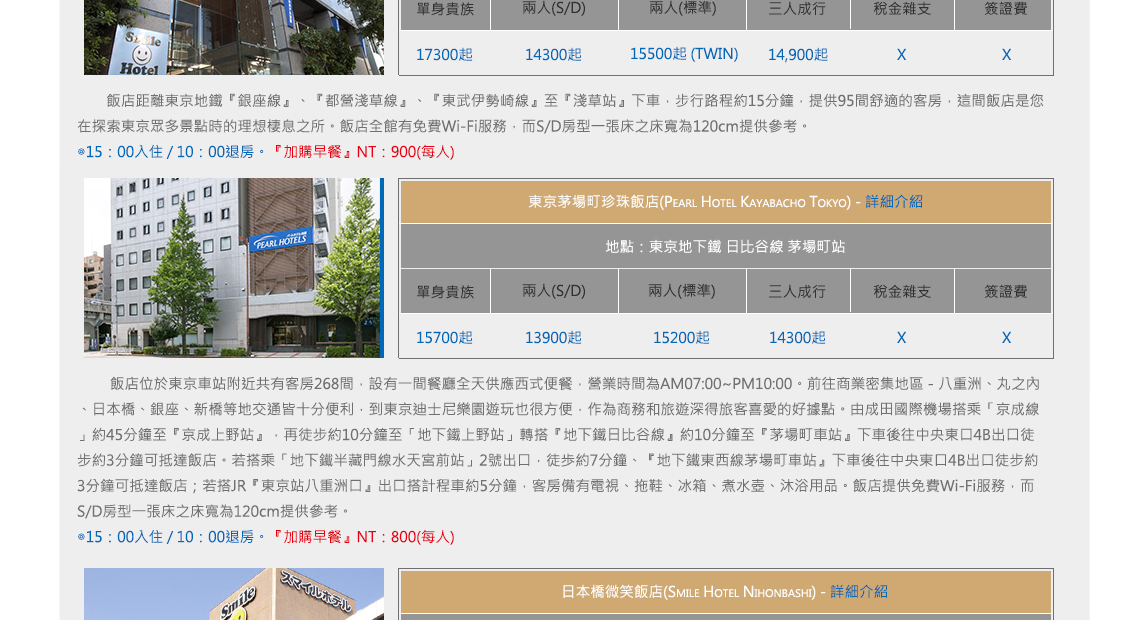This screenshot has height=620, width=1140.
Task: Select the 15500起 (TWIN) price
Action: (x=683, y=54)
